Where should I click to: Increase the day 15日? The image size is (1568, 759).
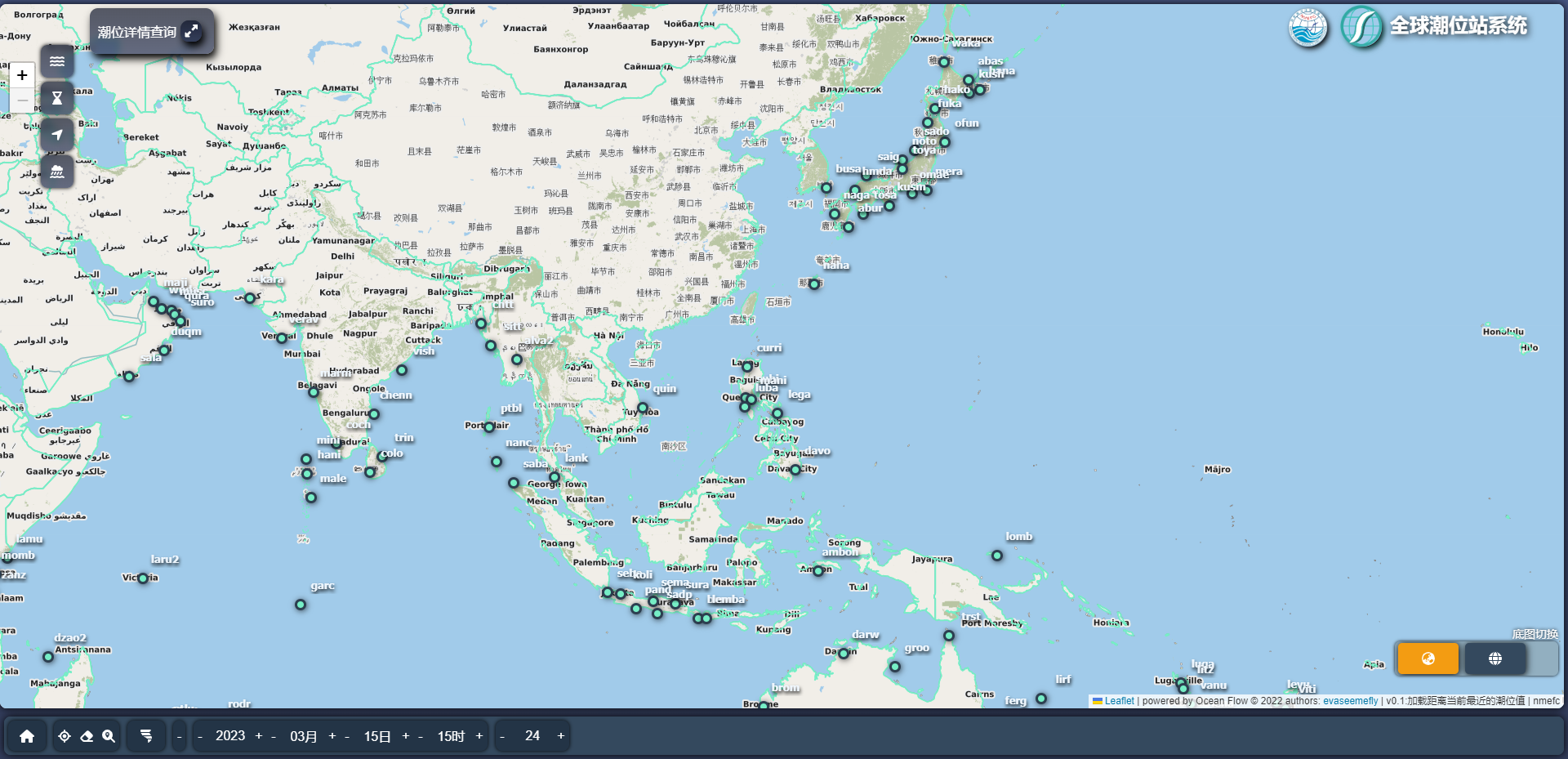(x=406, y=736)
